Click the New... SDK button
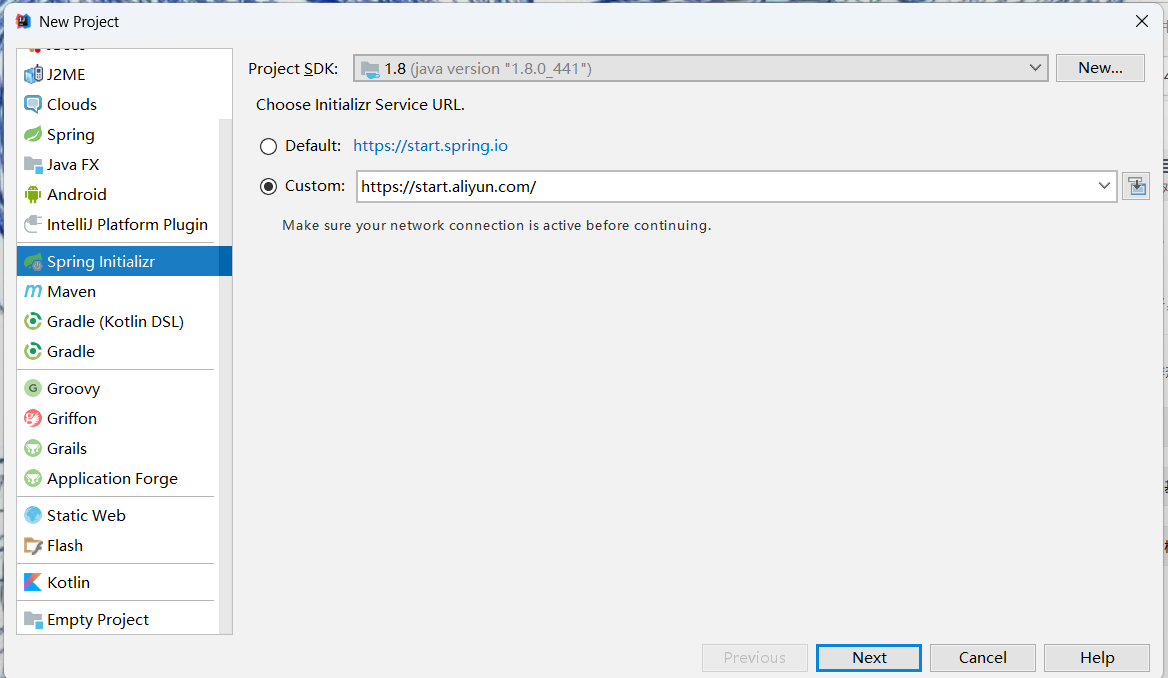1168x678 pixels. (1100, 68)
